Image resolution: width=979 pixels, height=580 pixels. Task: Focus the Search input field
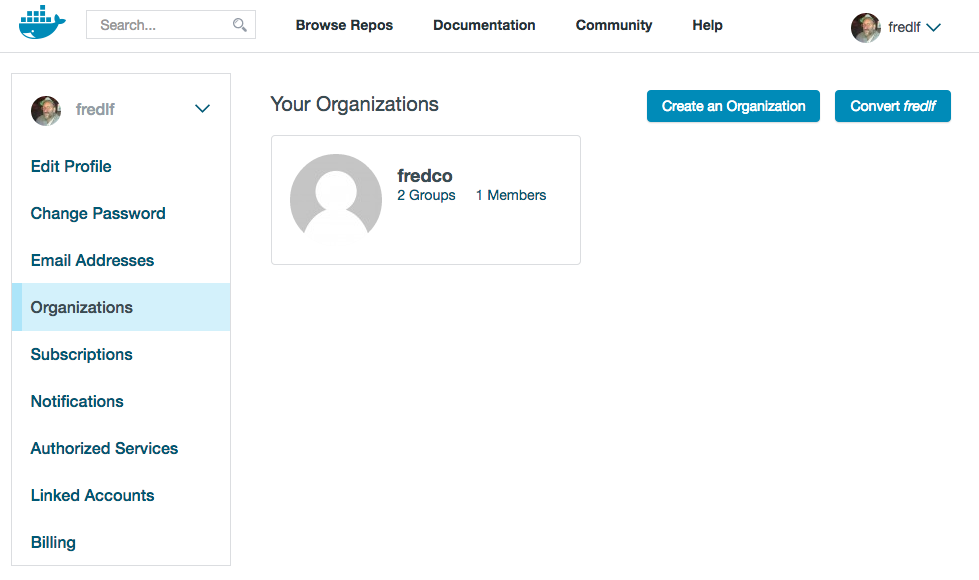[170, 25]
